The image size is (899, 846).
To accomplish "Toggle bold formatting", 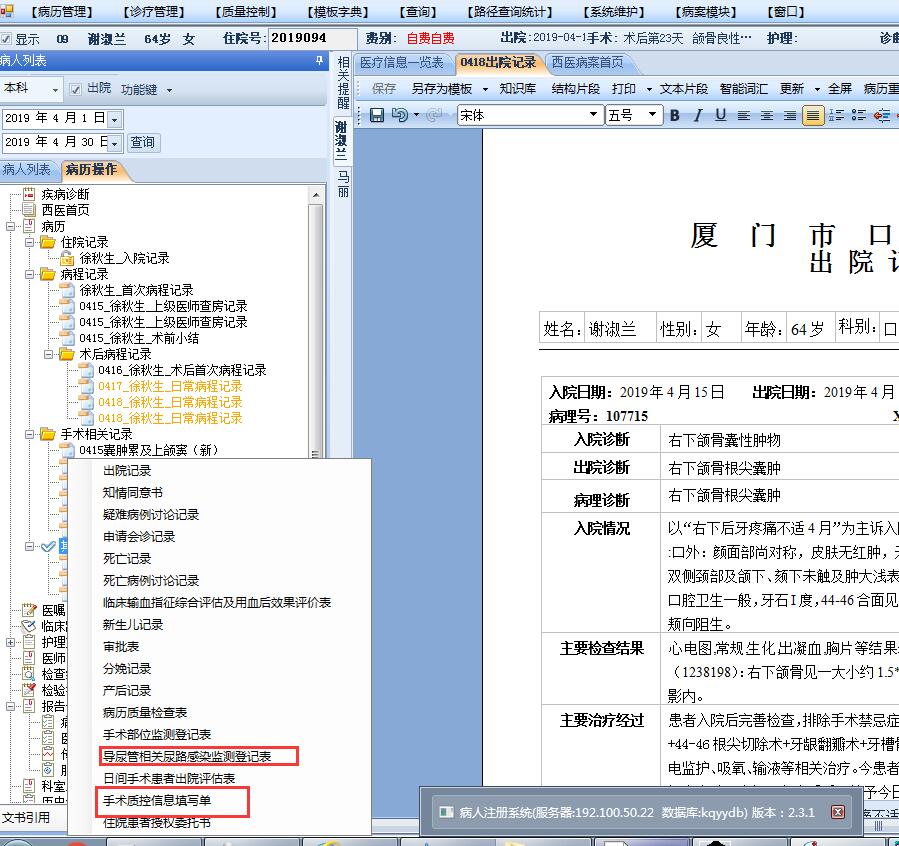I will (x=675, y=115).
